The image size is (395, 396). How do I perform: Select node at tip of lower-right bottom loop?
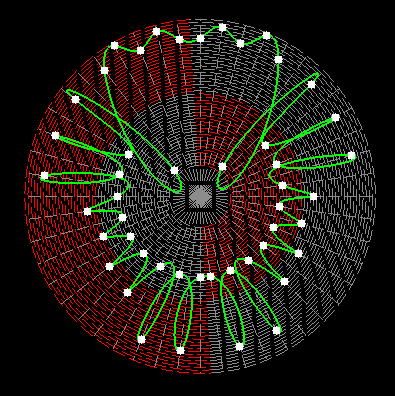point(276,330)
